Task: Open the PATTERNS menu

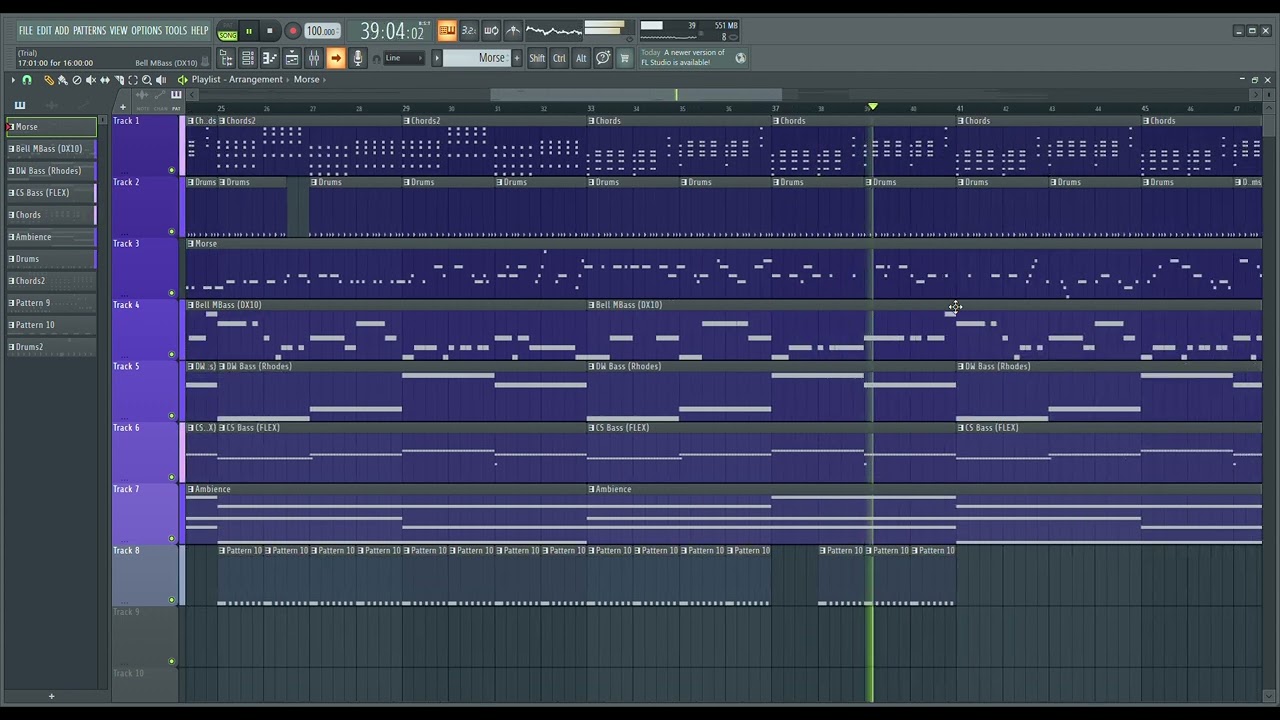Action: click(x=89, y=31)
